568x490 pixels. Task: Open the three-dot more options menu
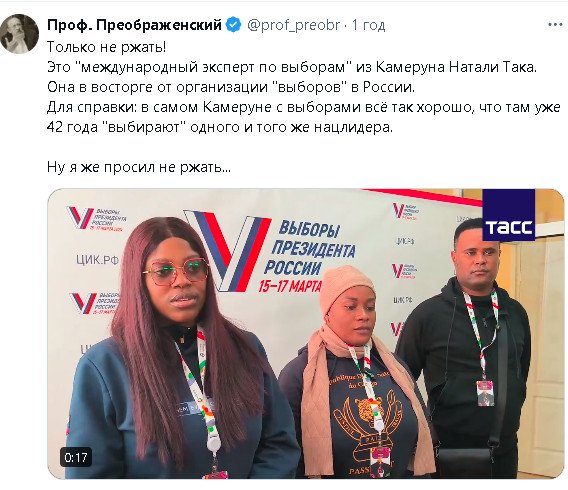click(555, 25)
